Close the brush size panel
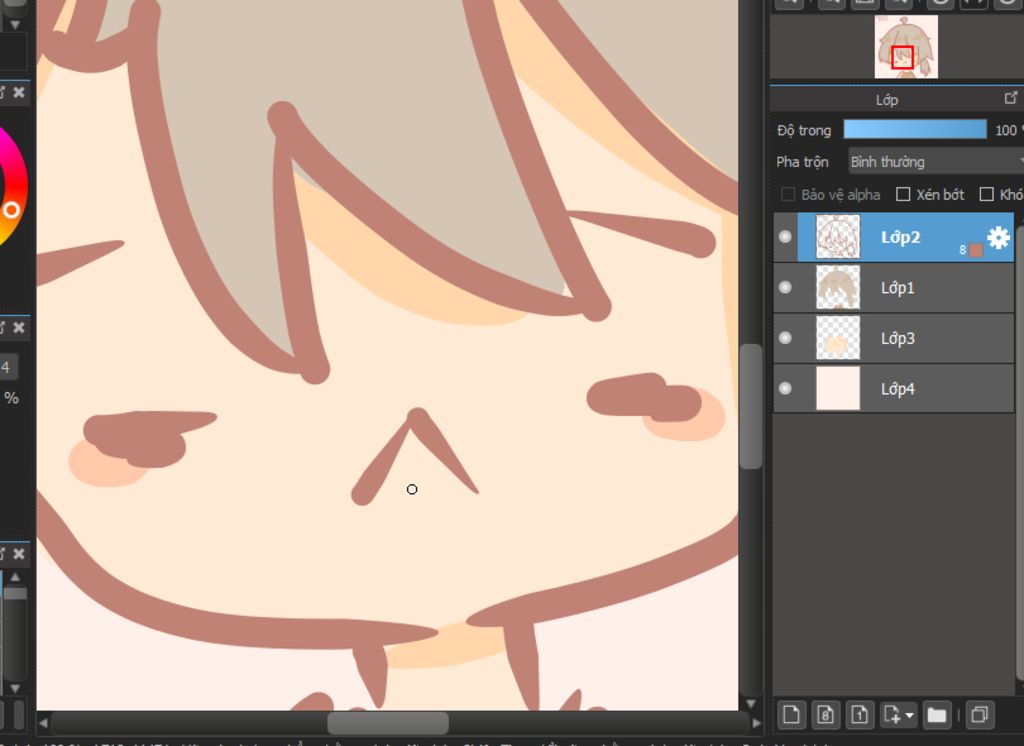The width and height of the screenshot is (1024, 746). pos(19,327)
